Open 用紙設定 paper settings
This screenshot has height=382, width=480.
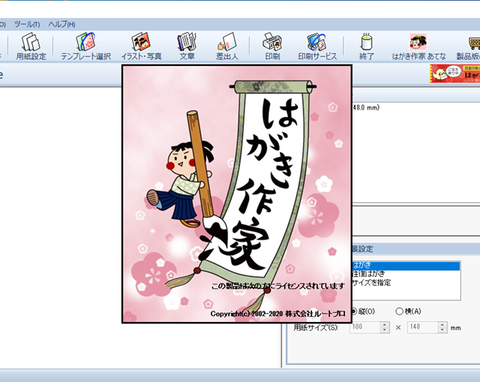pyautogui.click(x=31, y=46)
